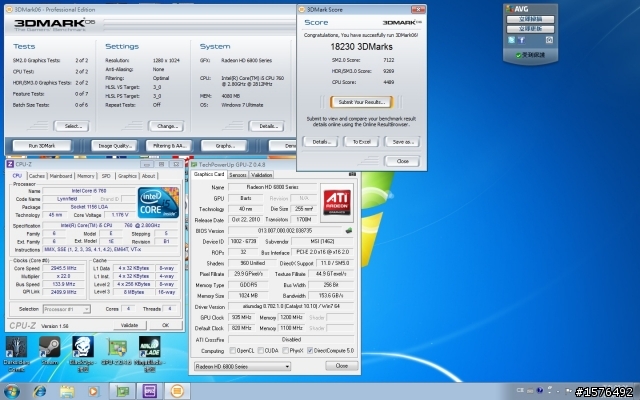Click the 18230 3DMarks score text
The image size is (640, 400).
pos(361,47)
